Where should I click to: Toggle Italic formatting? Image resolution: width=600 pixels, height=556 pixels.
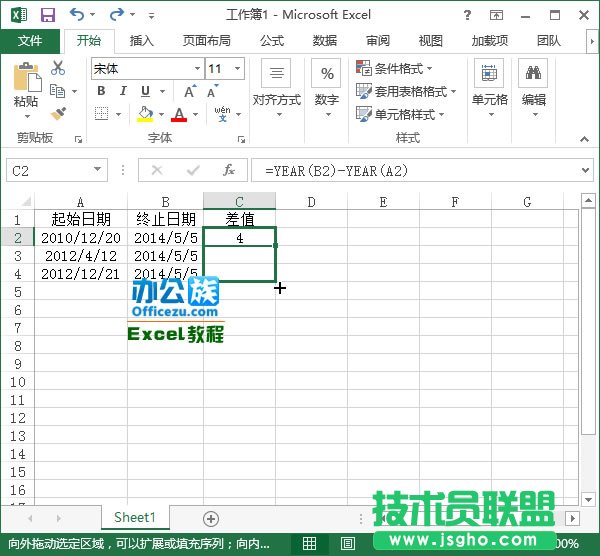pyautogui.click(x=123, y=91)
